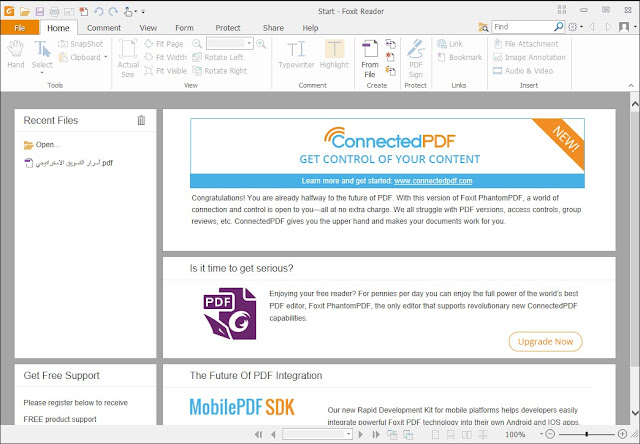Select the Typewriter tool

(x=296, y=54)
